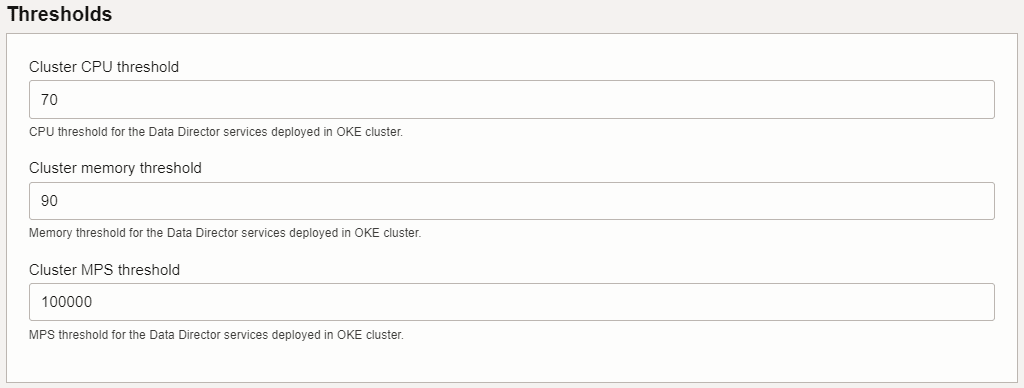Click the Cluster MPS threshold label
Screen dimensions: 1024x388
point(104,270)
